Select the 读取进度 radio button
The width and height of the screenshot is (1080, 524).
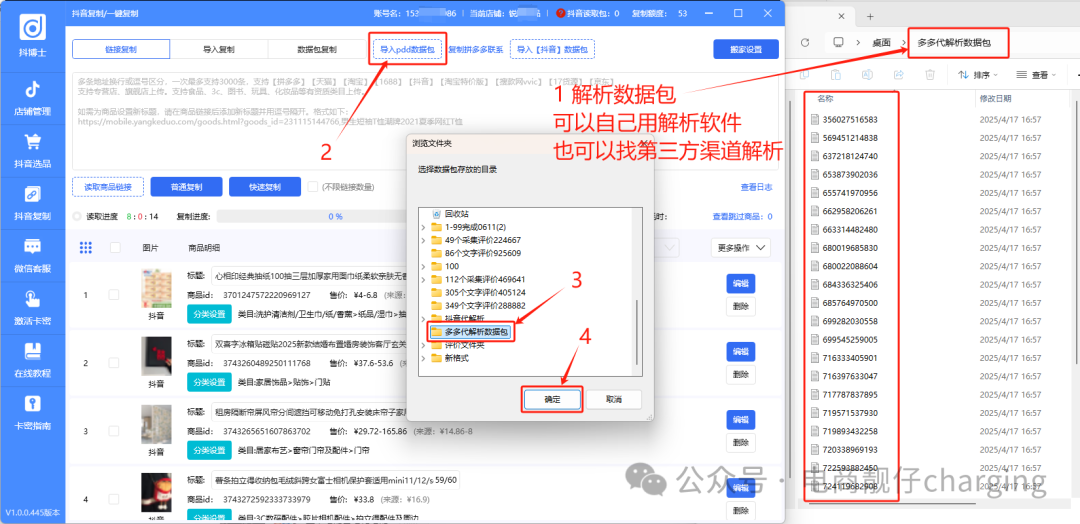pyautogui.click(x=77, y=216)
